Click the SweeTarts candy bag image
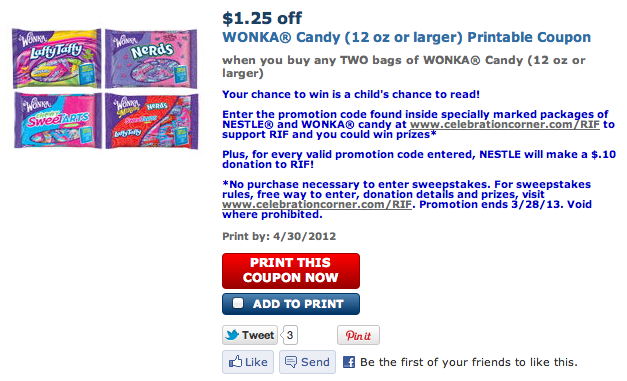The image size is (627, 381). tap(58, 120)
